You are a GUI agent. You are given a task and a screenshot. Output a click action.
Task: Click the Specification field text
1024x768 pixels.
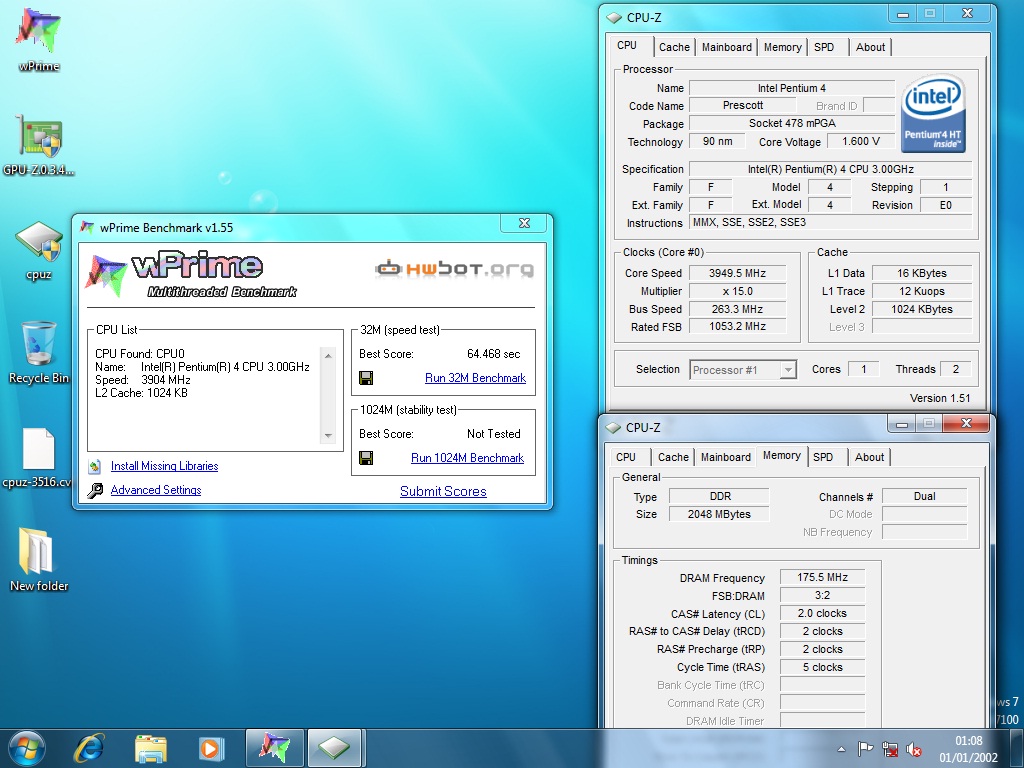coord(830,169)
